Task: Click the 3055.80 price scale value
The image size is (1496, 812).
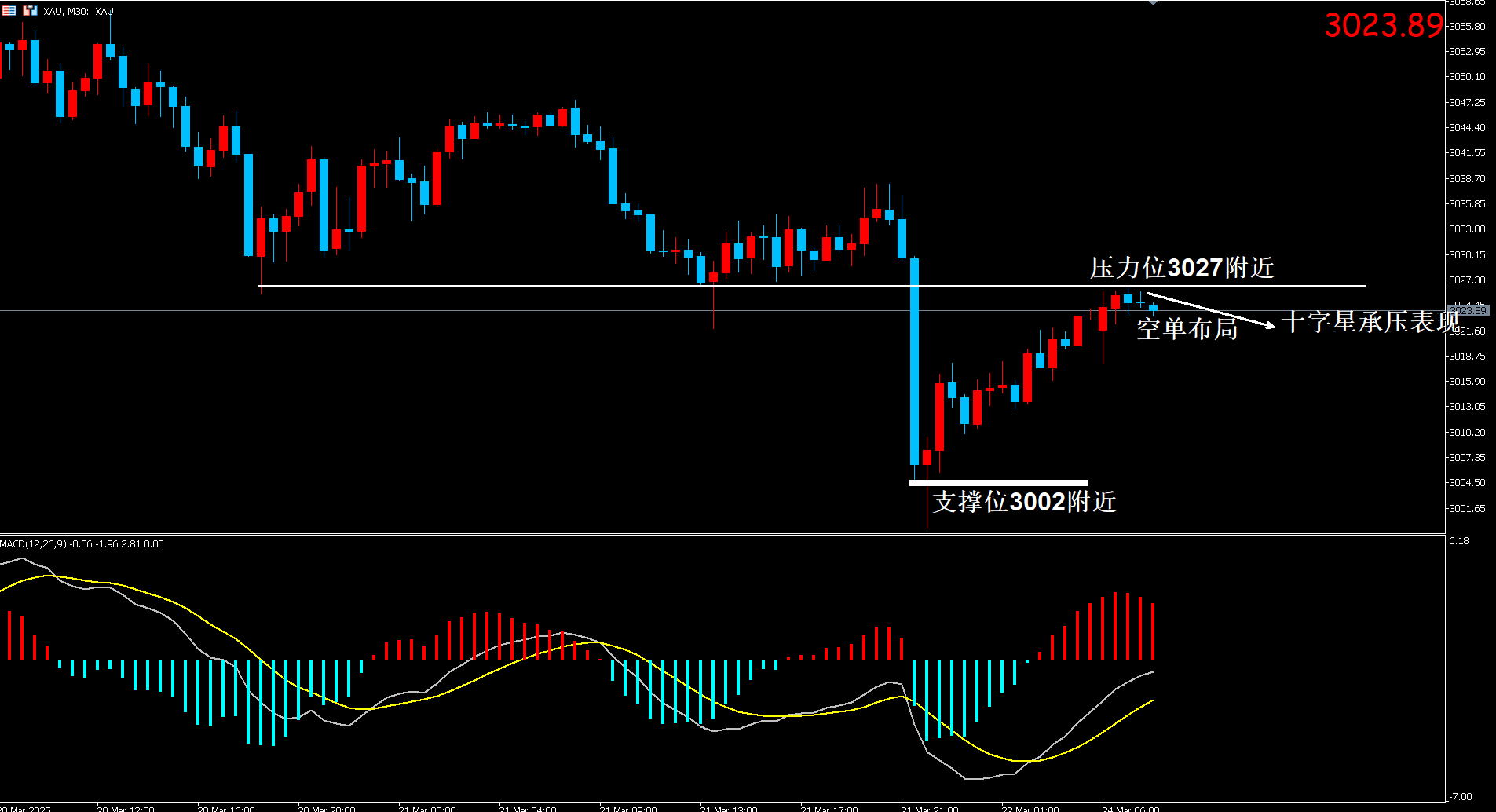Action: [x=1467, y=26]
